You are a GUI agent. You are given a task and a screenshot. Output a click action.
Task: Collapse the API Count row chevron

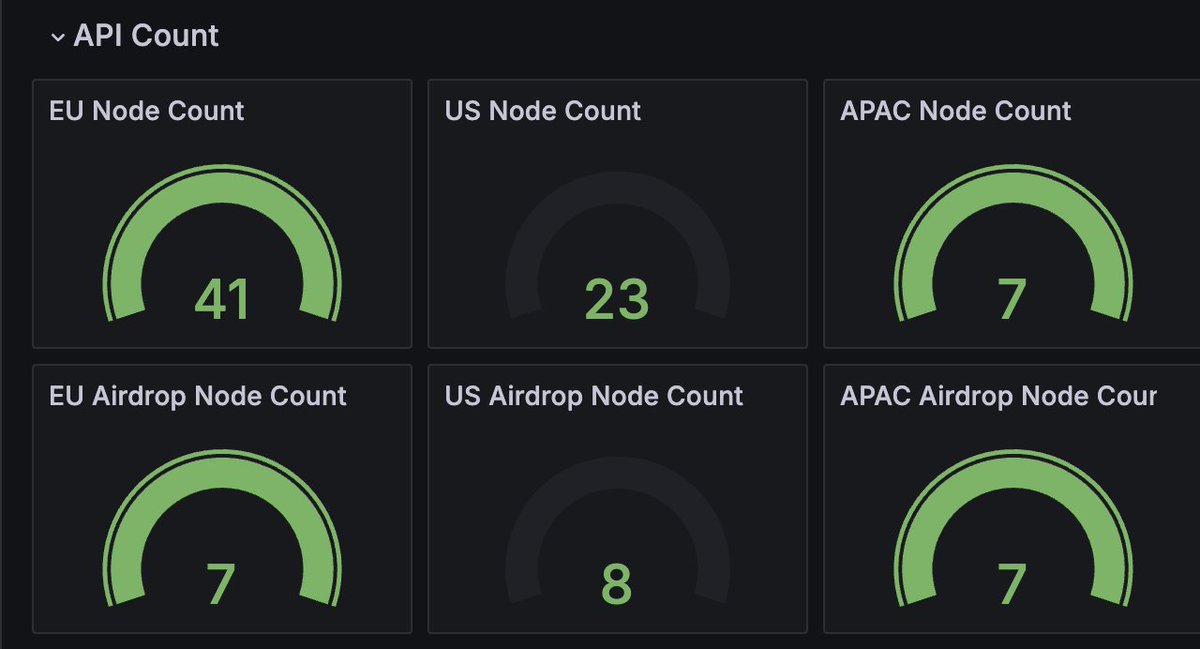click(58, 37)
